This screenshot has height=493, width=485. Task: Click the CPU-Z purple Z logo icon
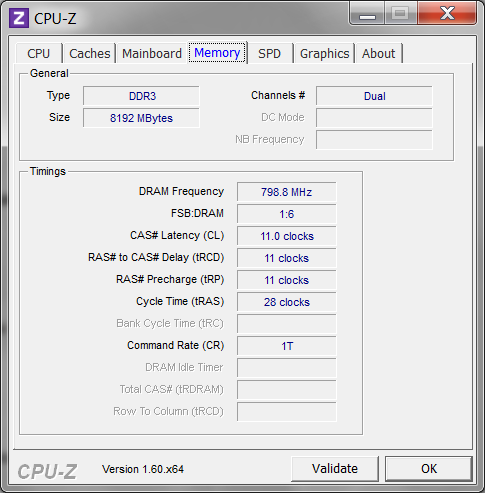19,18
